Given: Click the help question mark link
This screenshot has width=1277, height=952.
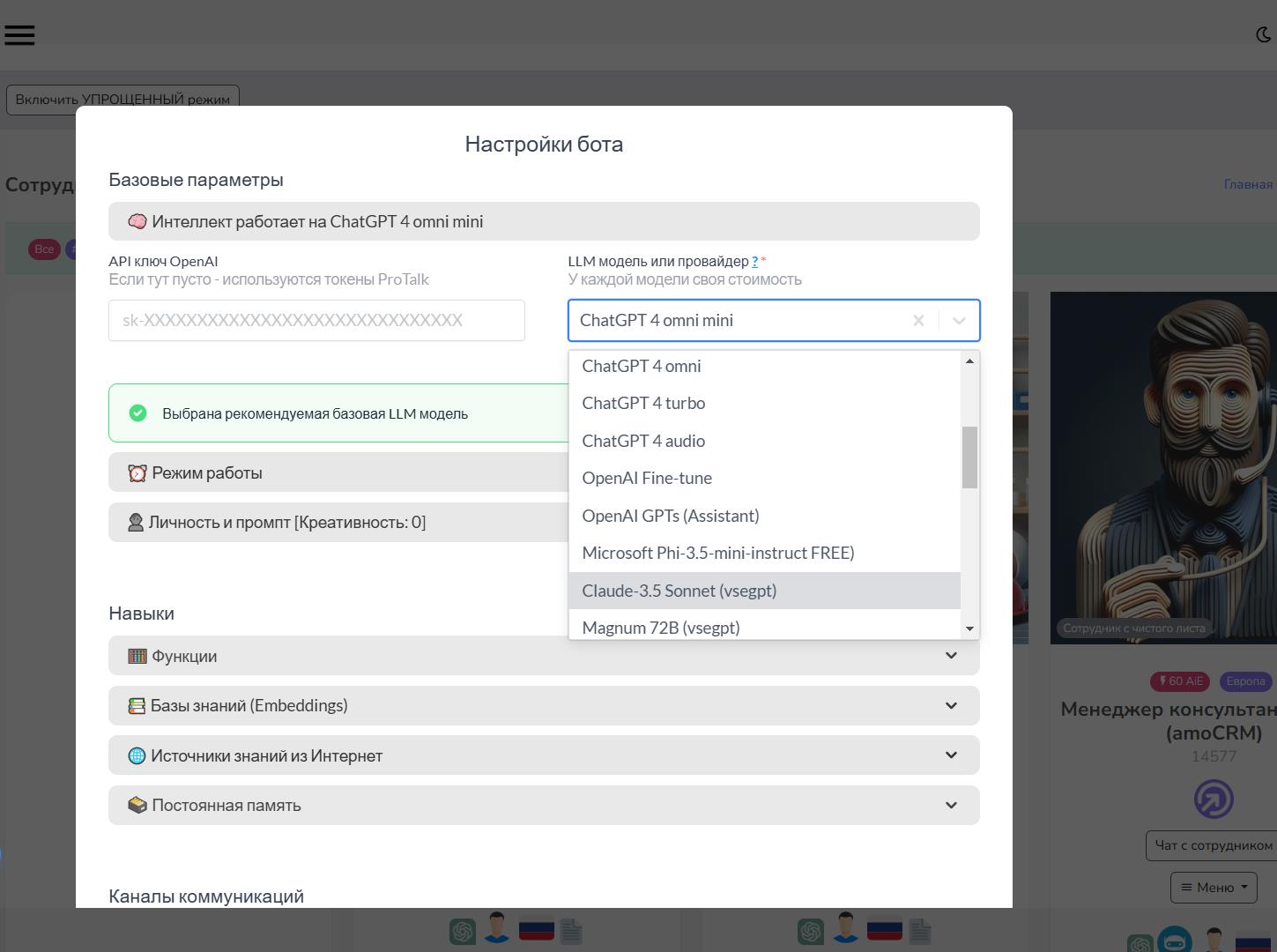Looking at the screenshot, I should [x=754, y=262].
